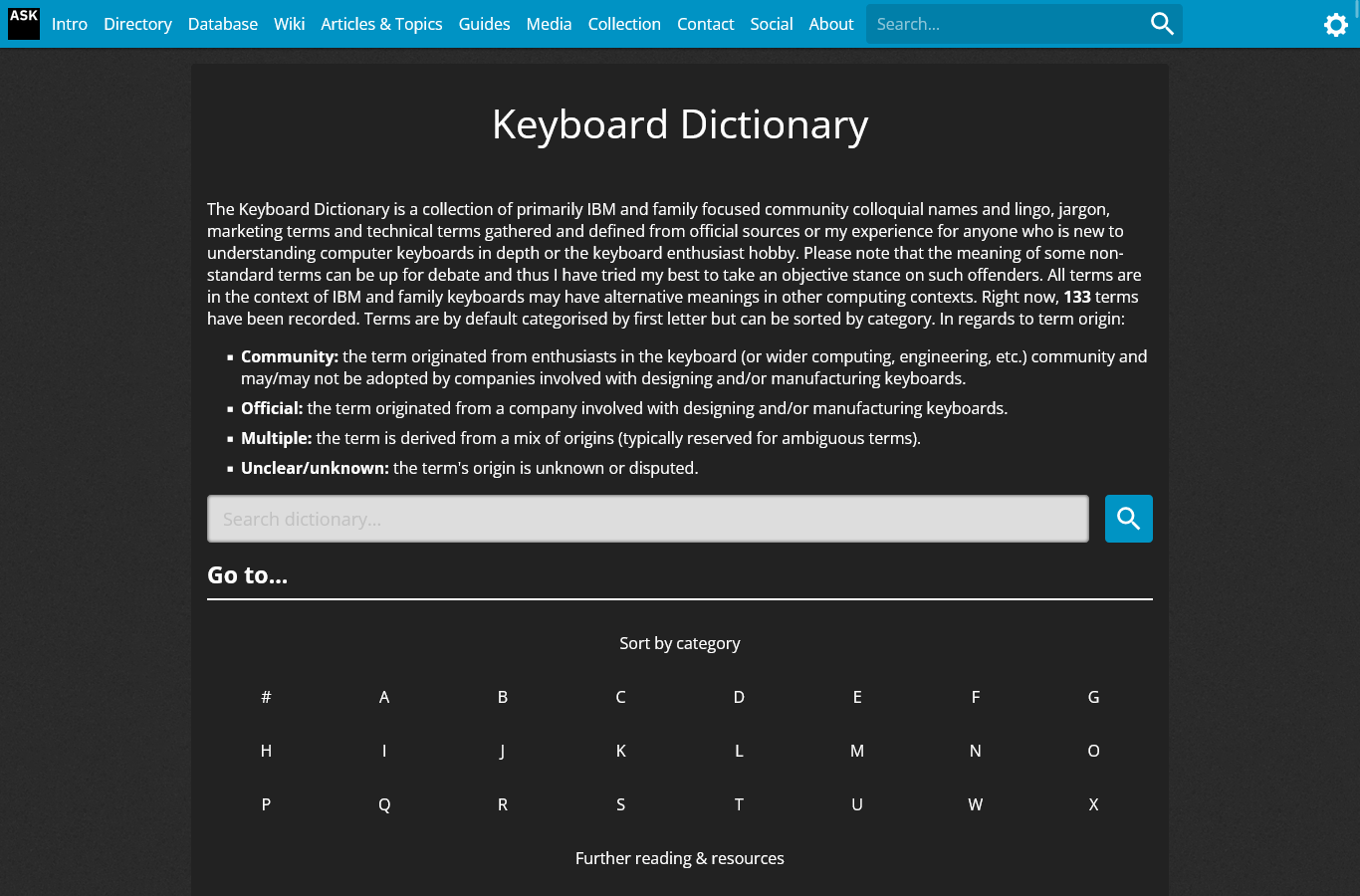Jump to letter C terms
Viewport: 1360px width, 896px height.
(x=620, y=697)
